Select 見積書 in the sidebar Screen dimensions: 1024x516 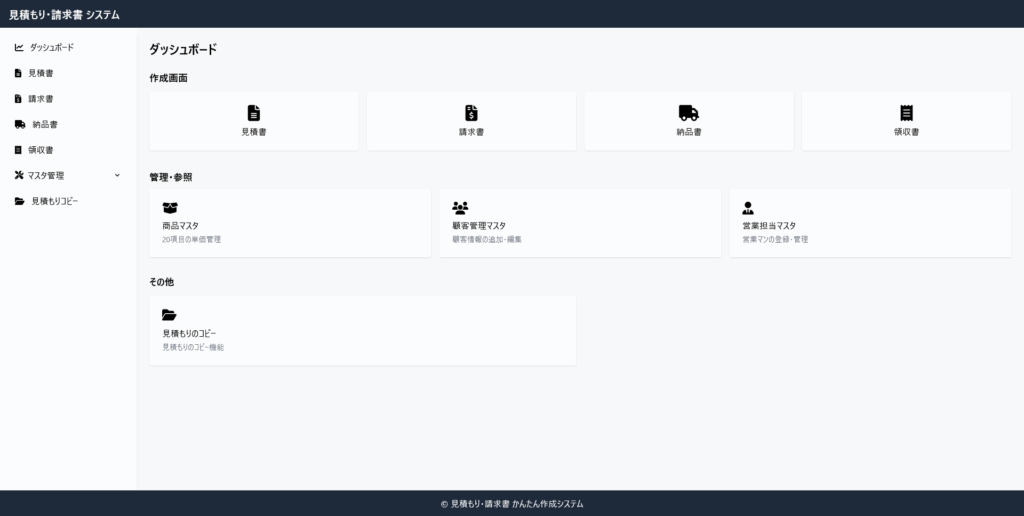click(x=41, y=73)
